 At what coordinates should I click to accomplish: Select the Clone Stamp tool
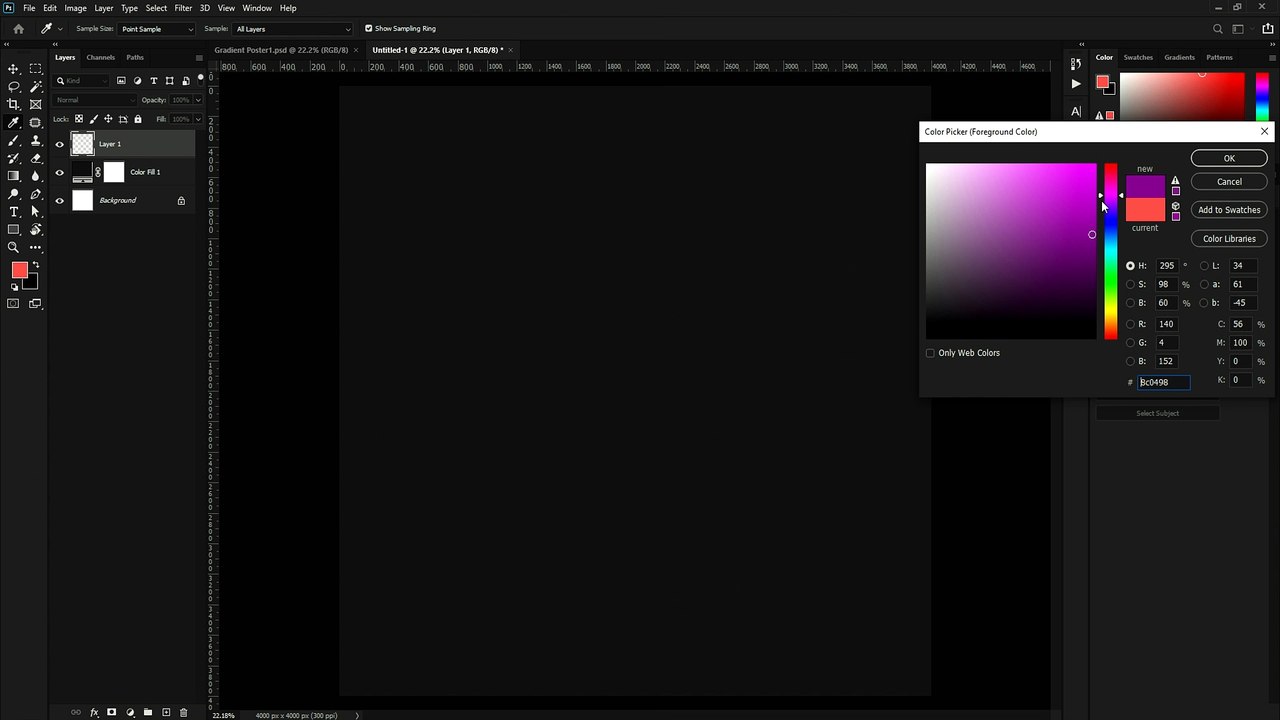pos(36,141)
